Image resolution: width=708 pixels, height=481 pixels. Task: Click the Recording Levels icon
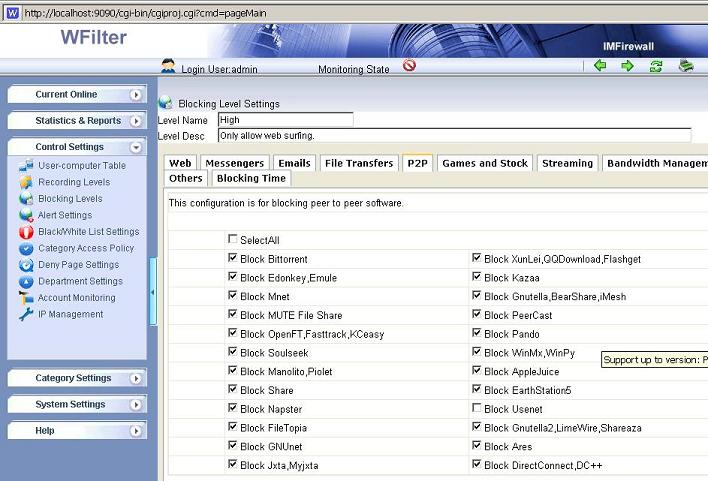(26, 182)
